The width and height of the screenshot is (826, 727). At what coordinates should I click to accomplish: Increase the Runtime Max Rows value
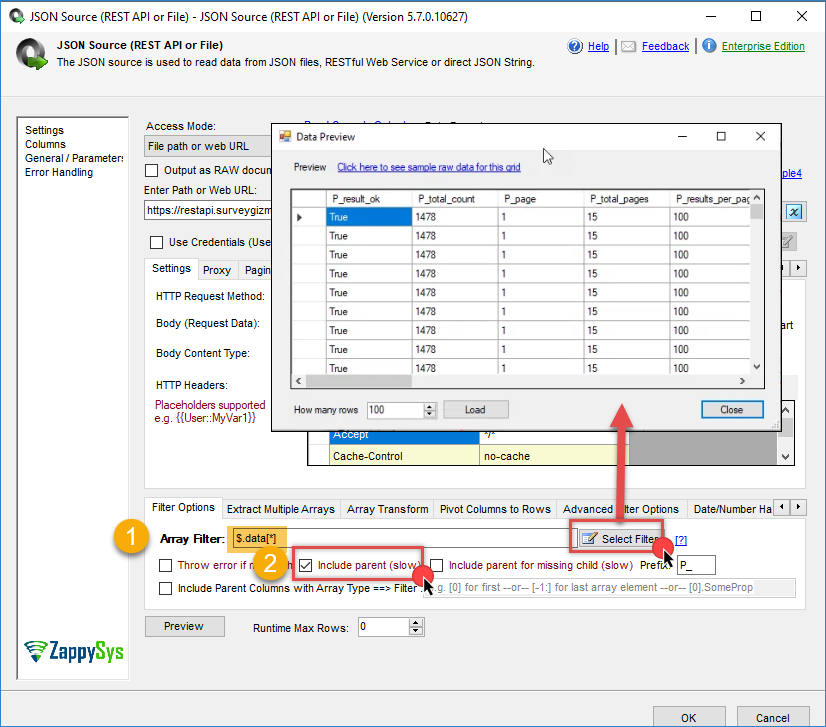point(416,623)
